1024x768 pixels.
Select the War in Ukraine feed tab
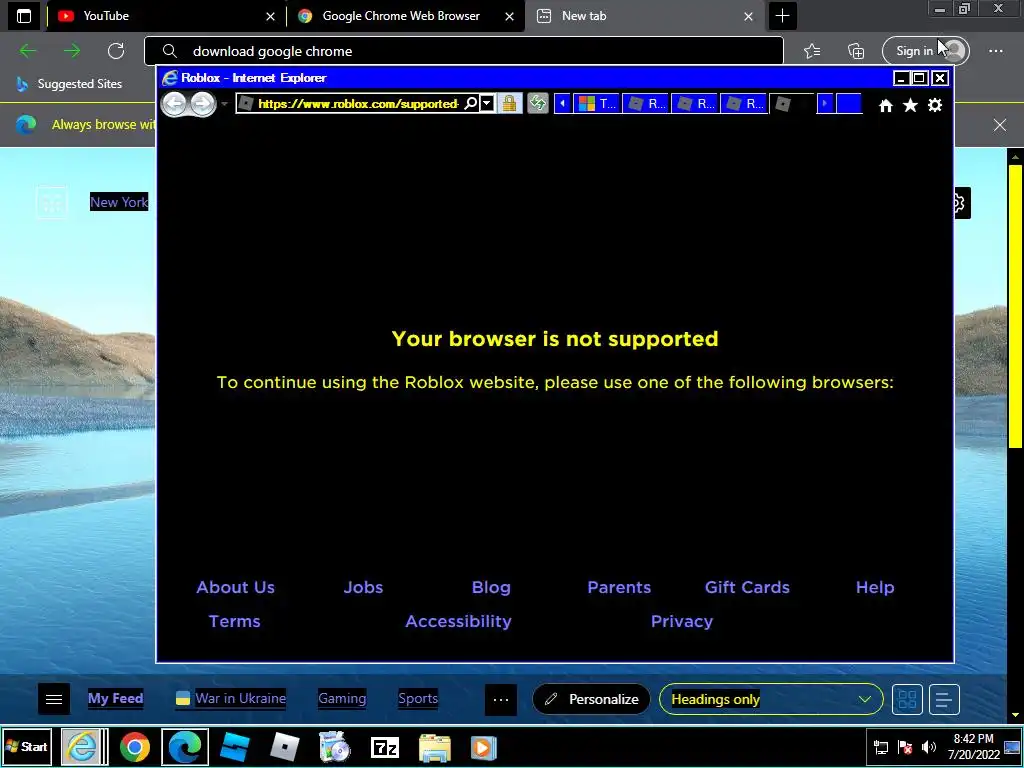[231, 698]
